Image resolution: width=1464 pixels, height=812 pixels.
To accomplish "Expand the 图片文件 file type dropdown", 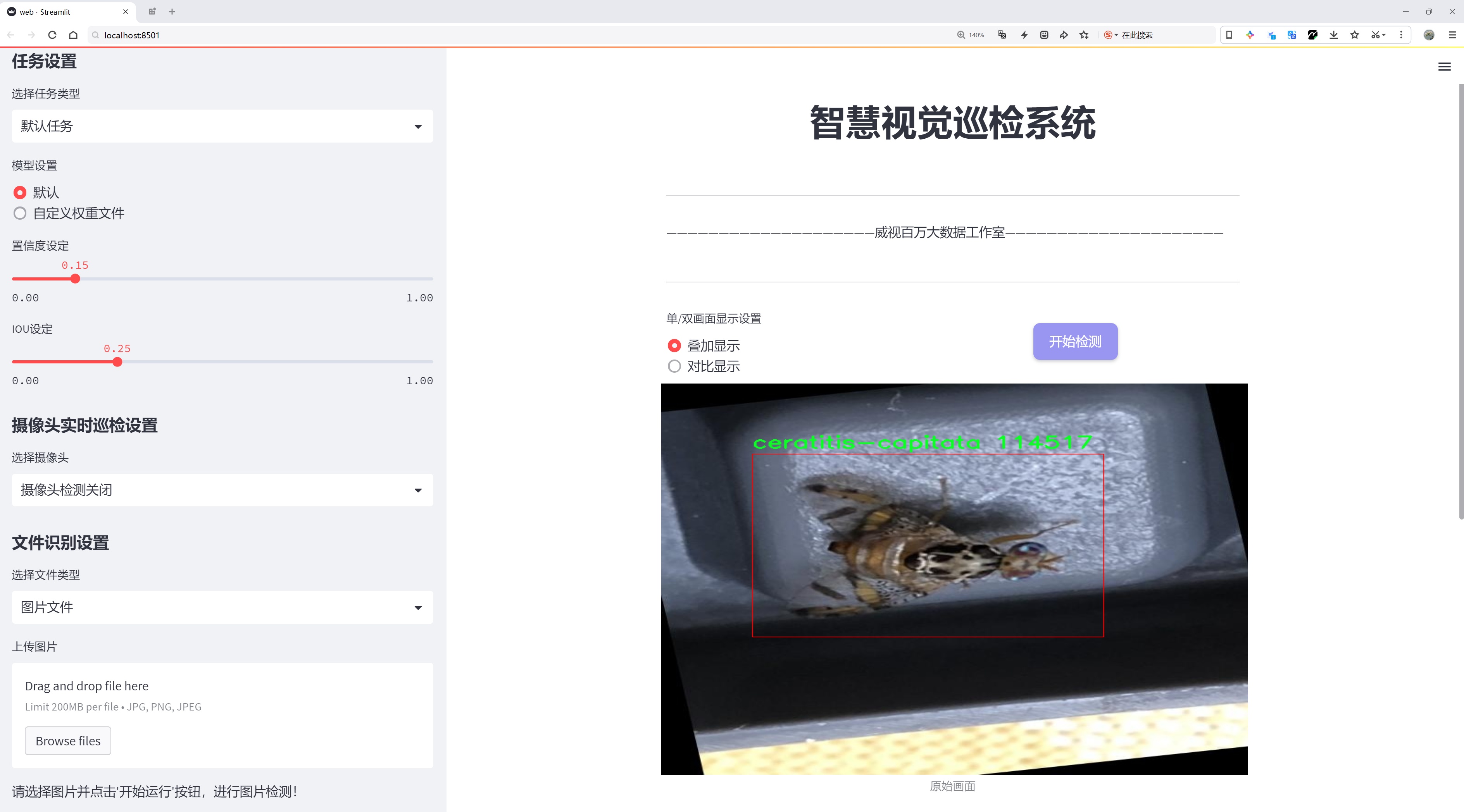I will [222, 607].
